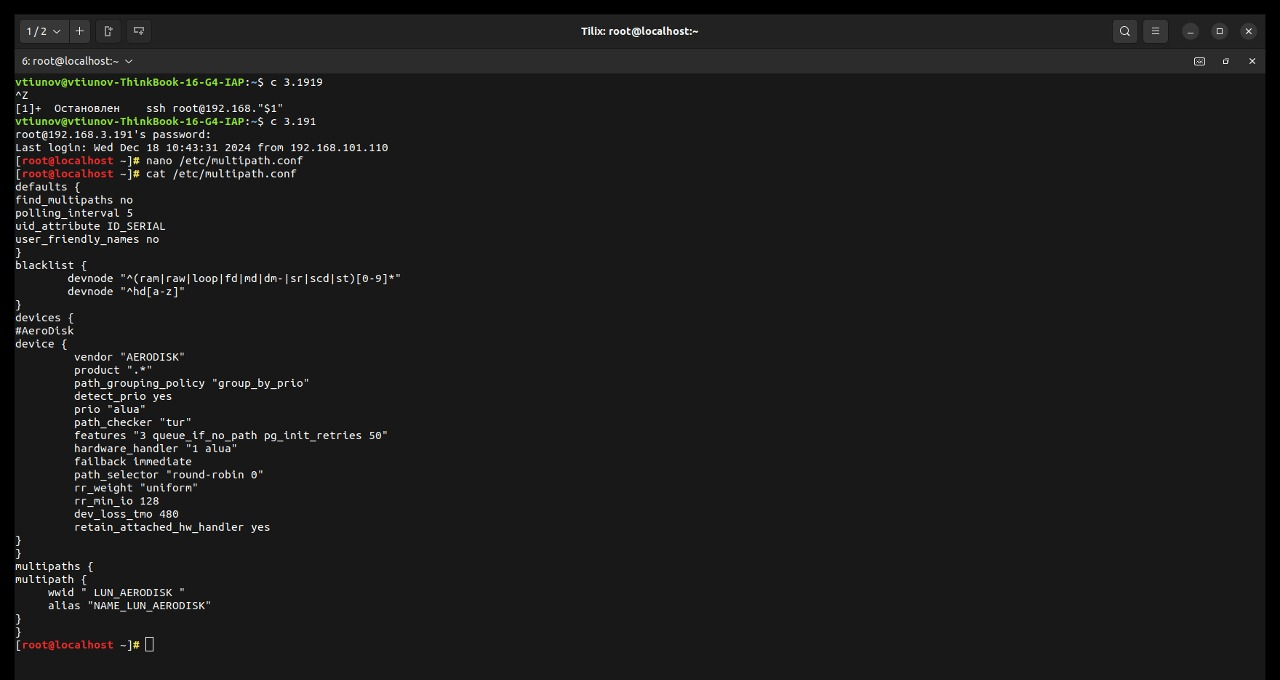Click the "detect_prio yes" line

pos(123,396)
